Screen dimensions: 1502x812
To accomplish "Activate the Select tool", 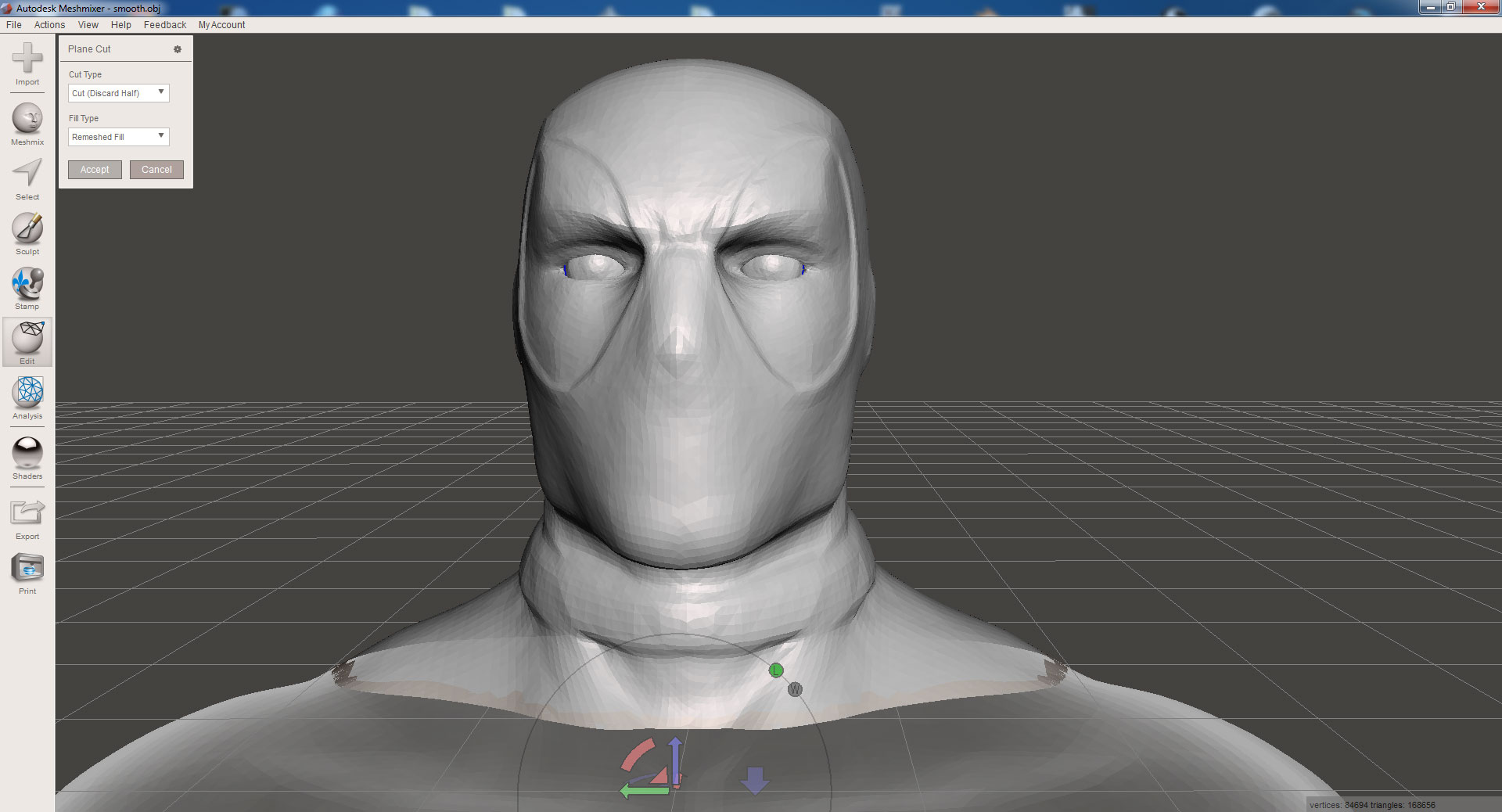I will [x=27, y=179].
